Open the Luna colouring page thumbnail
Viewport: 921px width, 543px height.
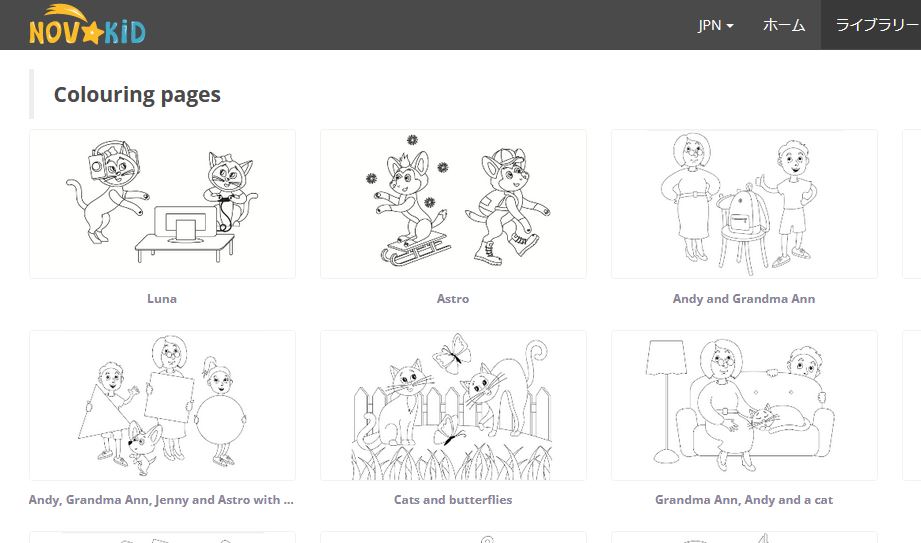point(162,204)
